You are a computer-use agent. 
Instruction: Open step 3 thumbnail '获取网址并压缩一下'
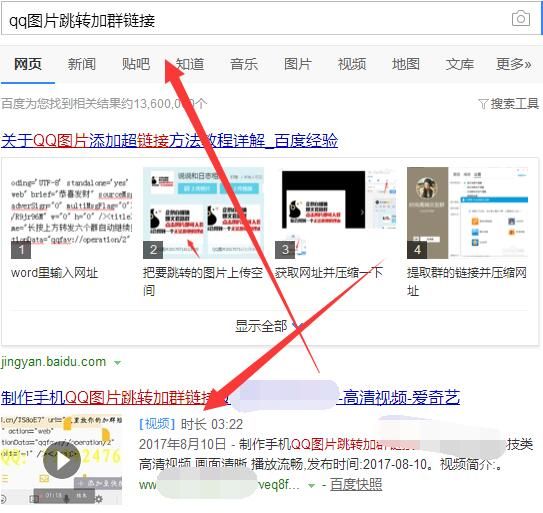335,213
